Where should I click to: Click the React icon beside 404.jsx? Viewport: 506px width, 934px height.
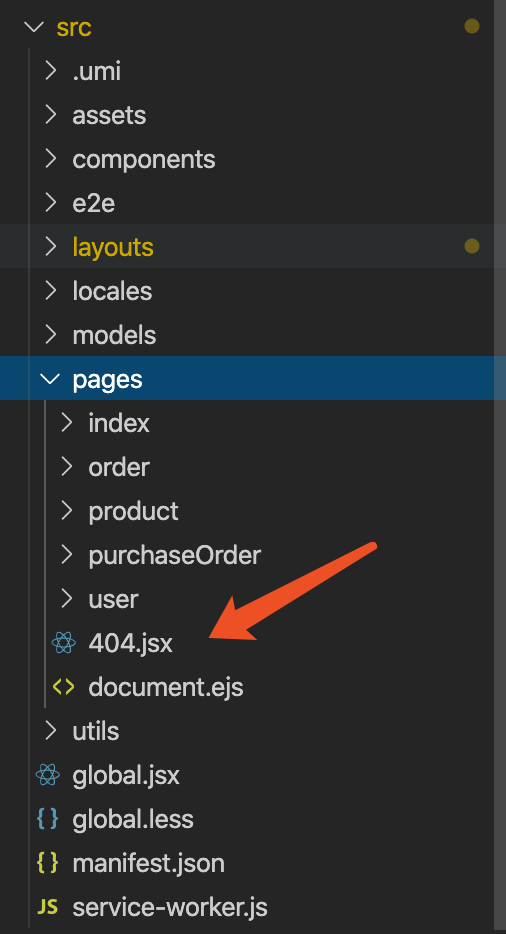[64, 643]
